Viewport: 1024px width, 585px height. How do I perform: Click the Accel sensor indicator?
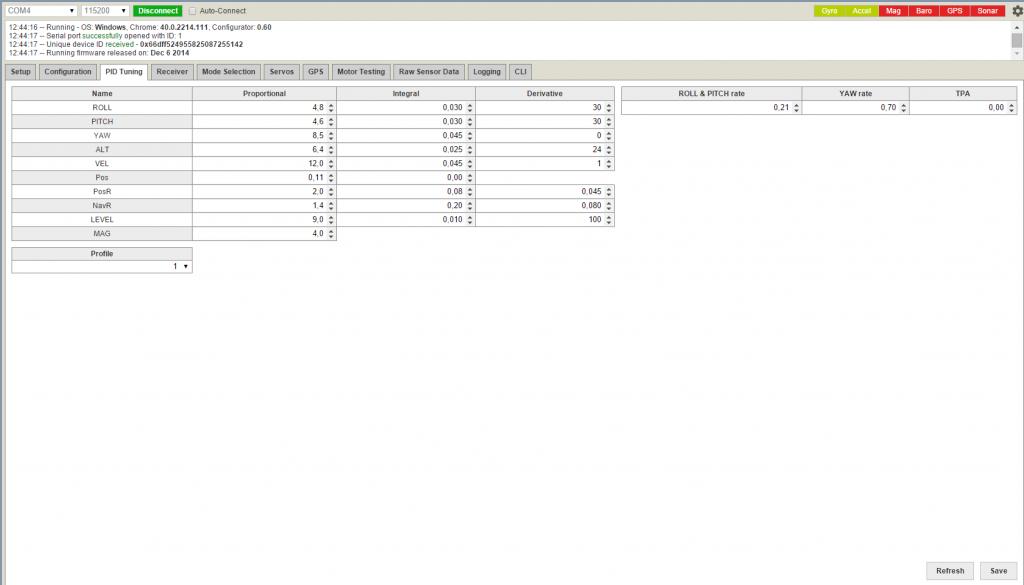(861, 11)
